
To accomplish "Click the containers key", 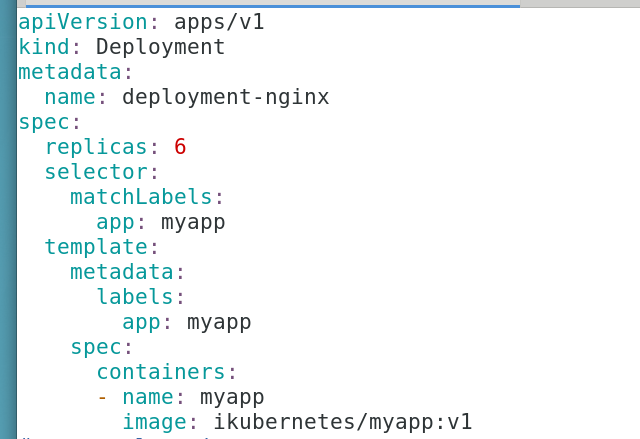I will point(160,372).
